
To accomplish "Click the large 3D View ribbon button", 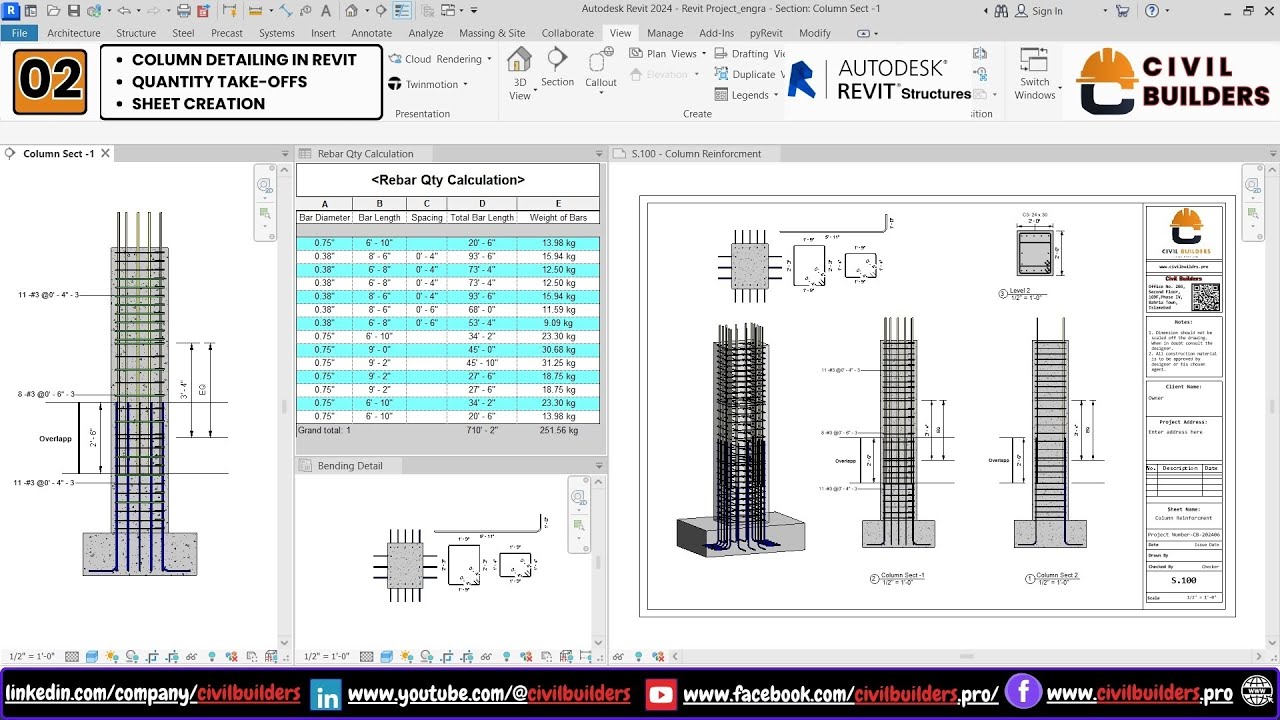I will point(520,73).
